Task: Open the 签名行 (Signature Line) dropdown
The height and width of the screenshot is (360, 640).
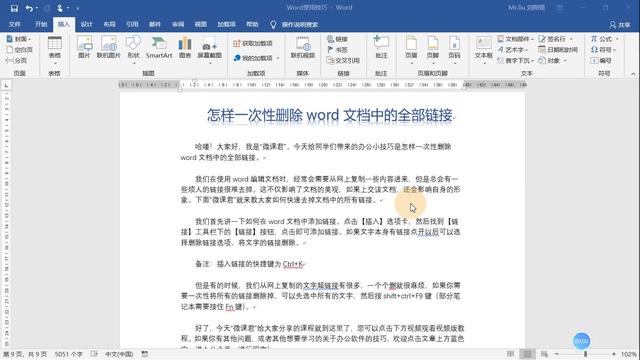Action: 555,39
